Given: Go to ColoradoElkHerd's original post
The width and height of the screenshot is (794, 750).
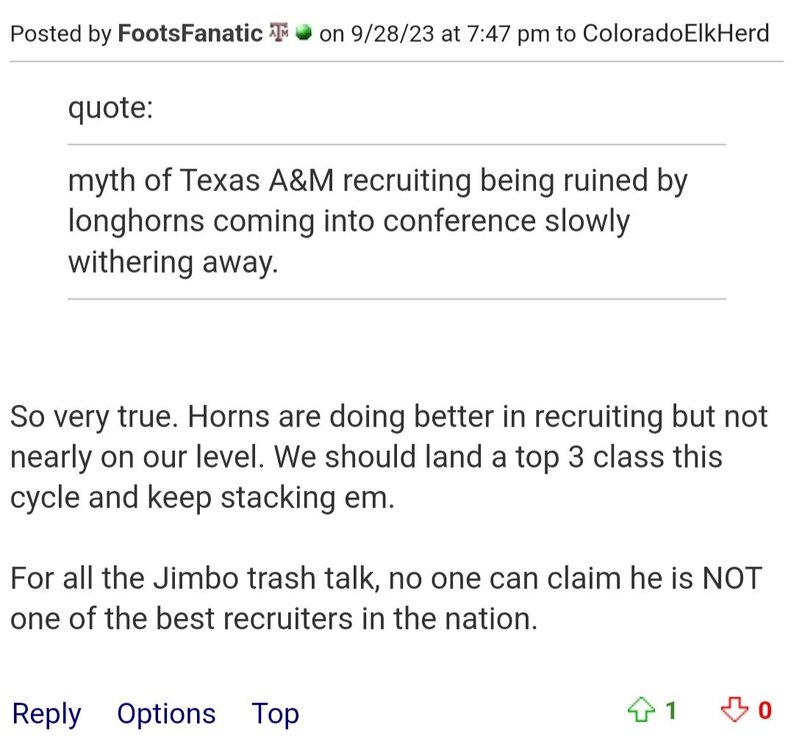Looking at the screenshot, I should pos(676,33).
